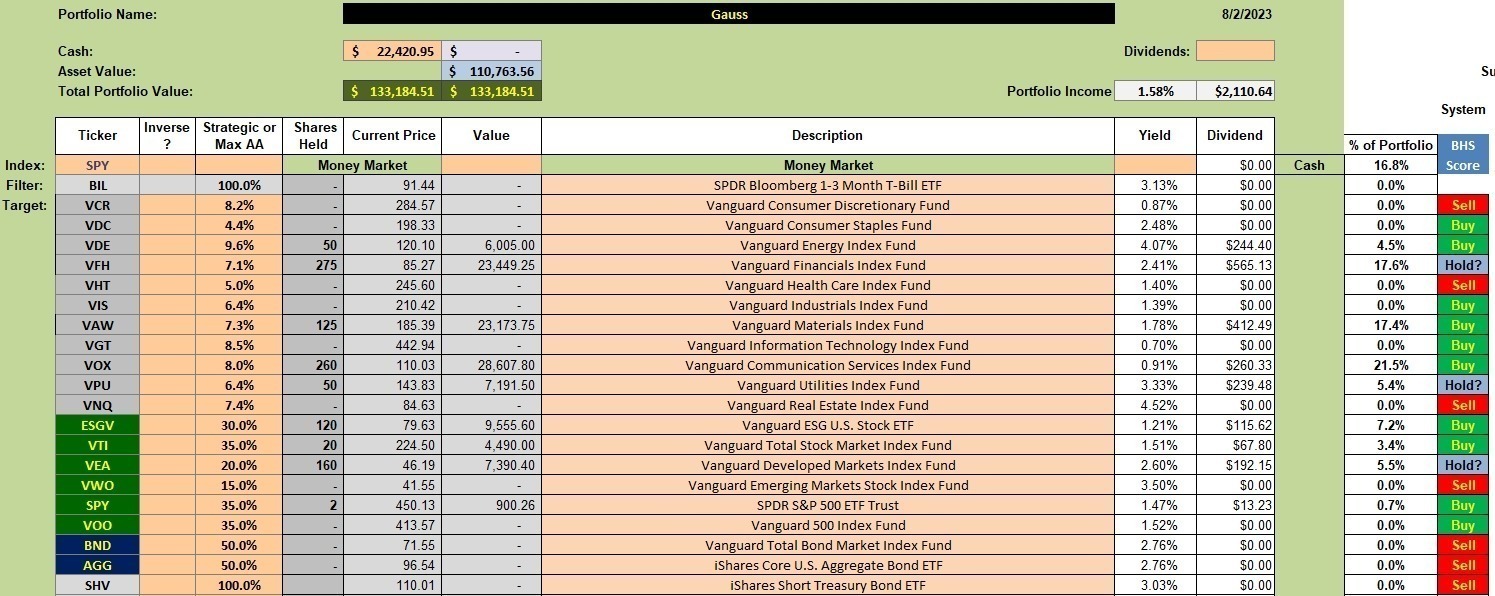This screenshot has height=596, width=1495.
Task: Click SPDR S&P 500 ETF Trust description
Action: [827, 505]
